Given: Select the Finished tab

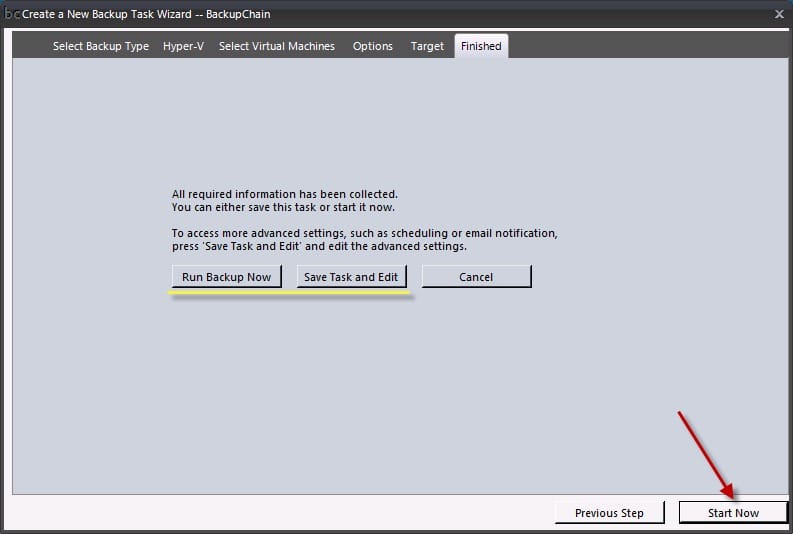Looking at the screenshot, I should [x=481, y=46].
